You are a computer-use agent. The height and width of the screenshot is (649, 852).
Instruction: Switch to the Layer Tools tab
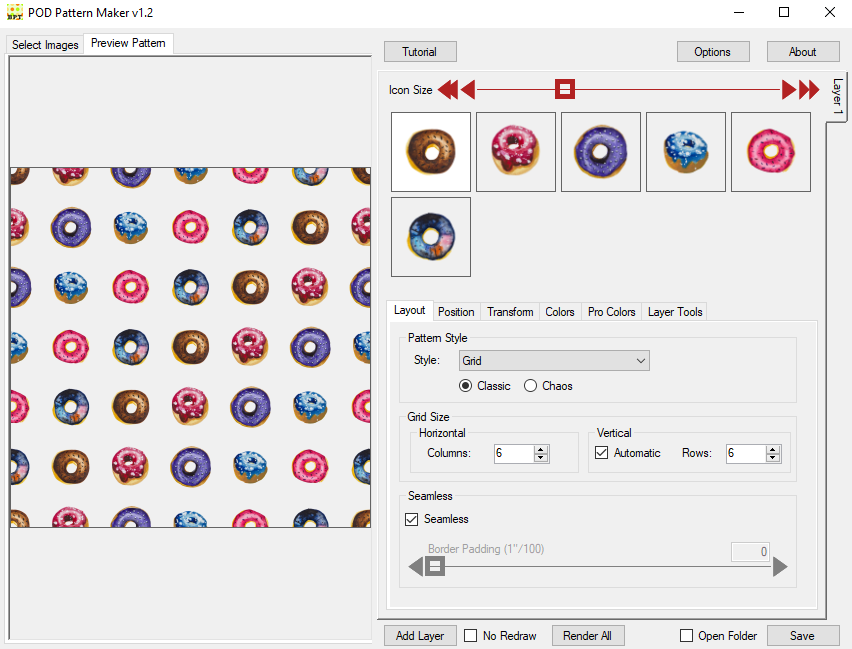pos(675,311)
